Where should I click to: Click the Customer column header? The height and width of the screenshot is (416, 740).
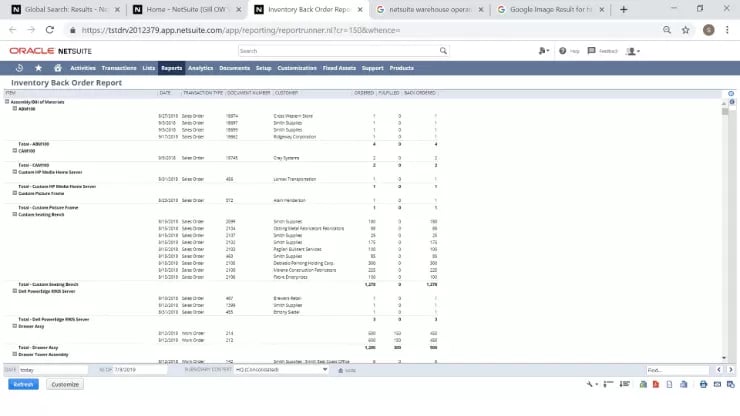click(286, 93)
